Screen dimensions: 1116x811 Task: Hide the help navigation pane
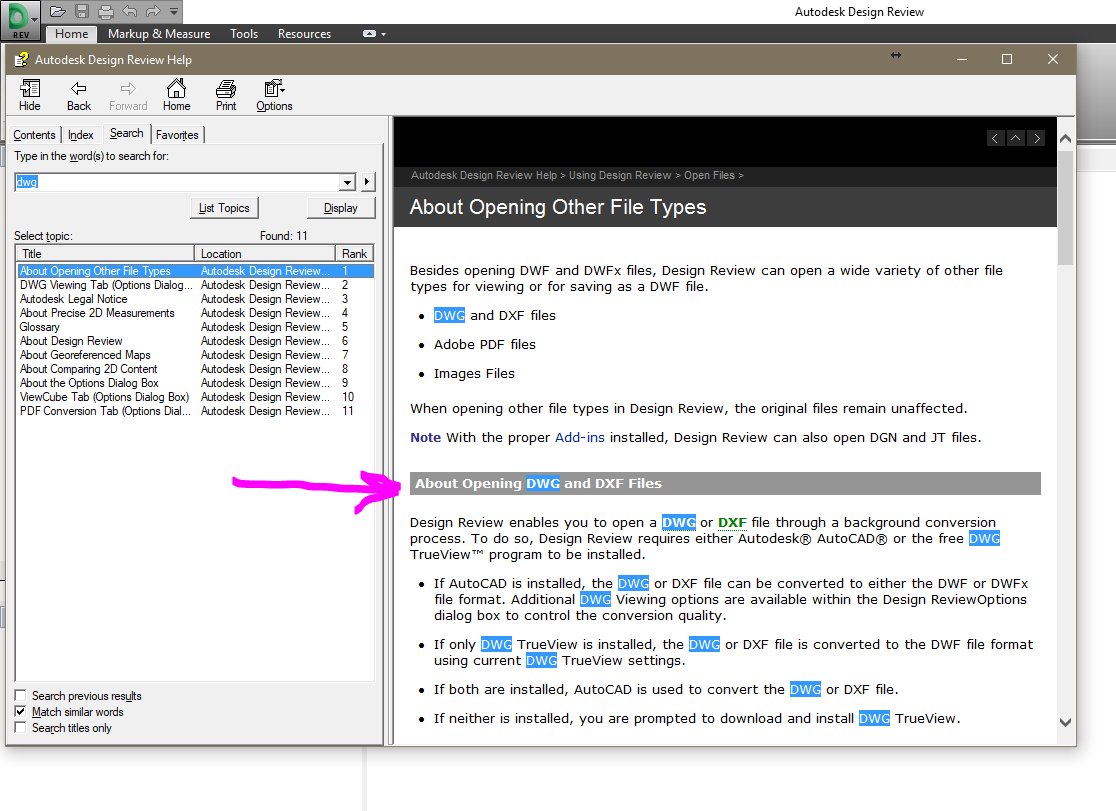coord(29,95)
